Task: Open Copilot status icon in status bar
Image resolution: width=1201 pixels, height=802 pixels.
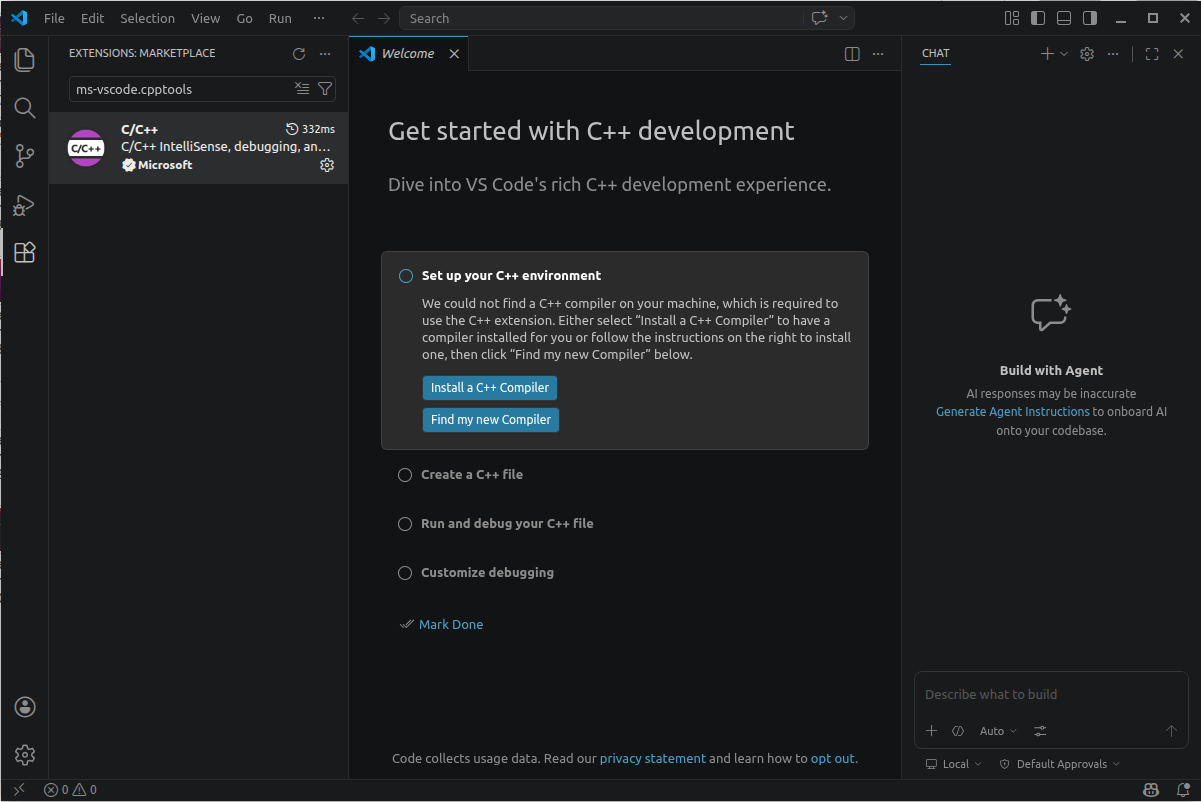Action: [1152, 790]
